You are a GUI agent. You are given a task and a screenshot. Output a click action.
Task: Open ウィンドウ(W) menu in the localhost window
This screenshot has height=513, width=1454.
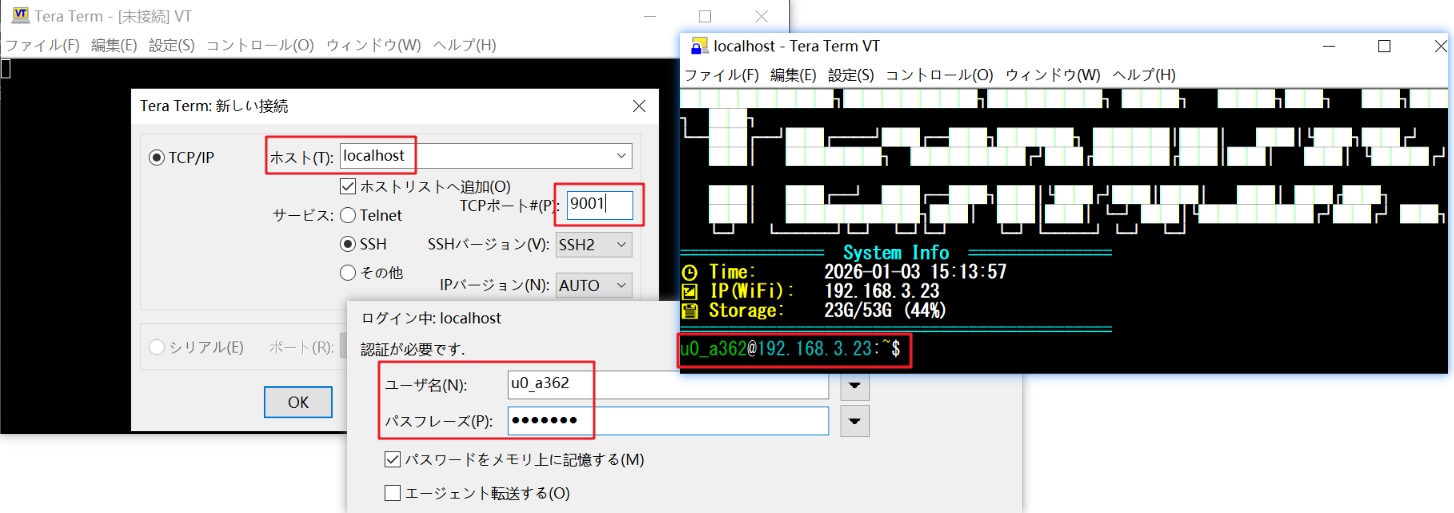1053,75
